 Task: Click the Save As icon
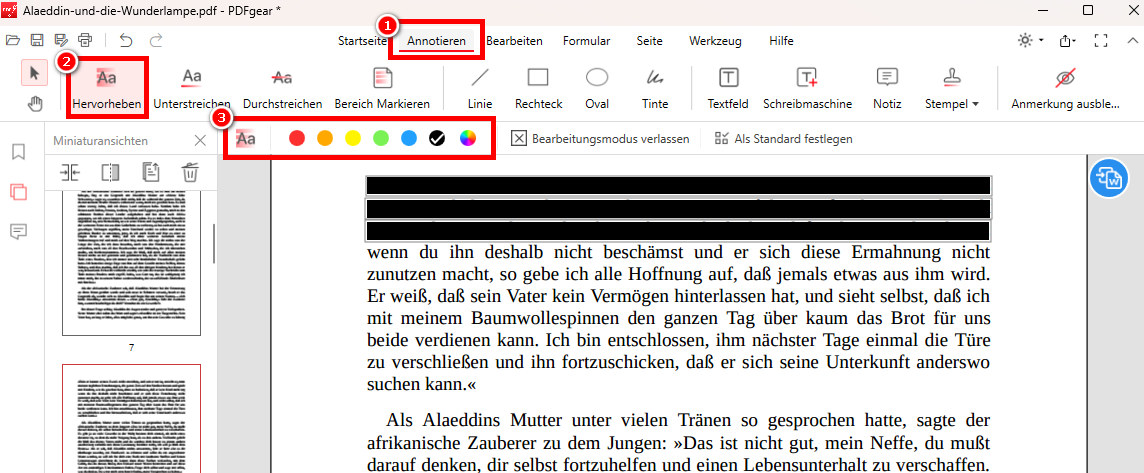[61, 41]
